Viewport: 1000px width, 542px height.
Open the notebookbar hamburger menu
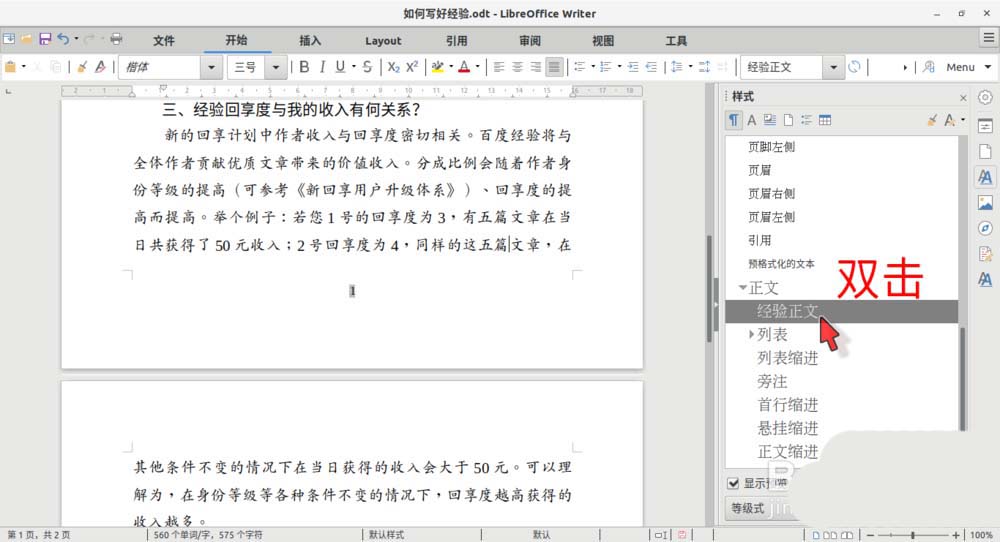pyautogui.click(x=989, y=38)
